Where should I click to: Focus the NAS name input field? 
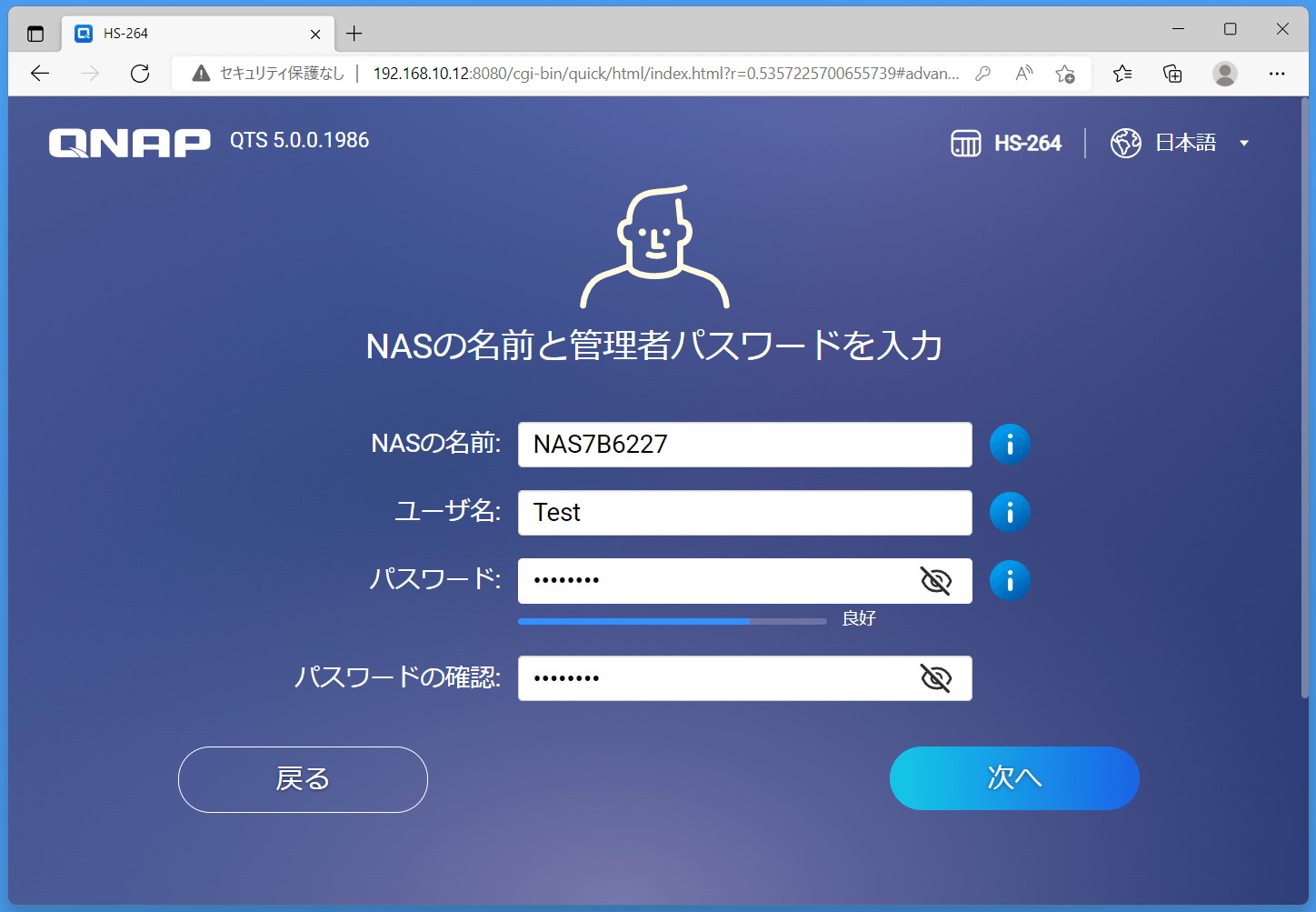pyautogui.click(x=744, y=445)
